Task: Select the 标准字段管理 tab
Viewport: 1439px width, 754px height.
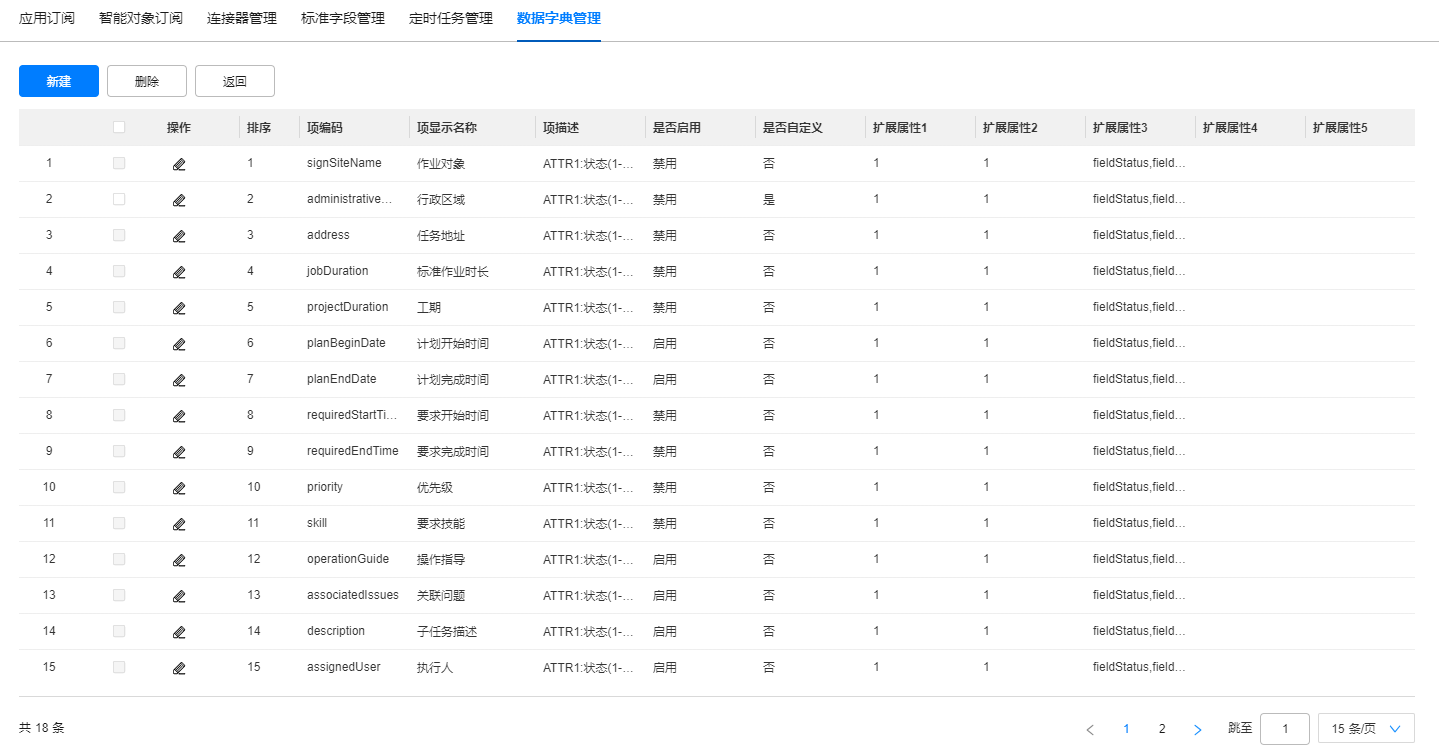Action: 343,18
